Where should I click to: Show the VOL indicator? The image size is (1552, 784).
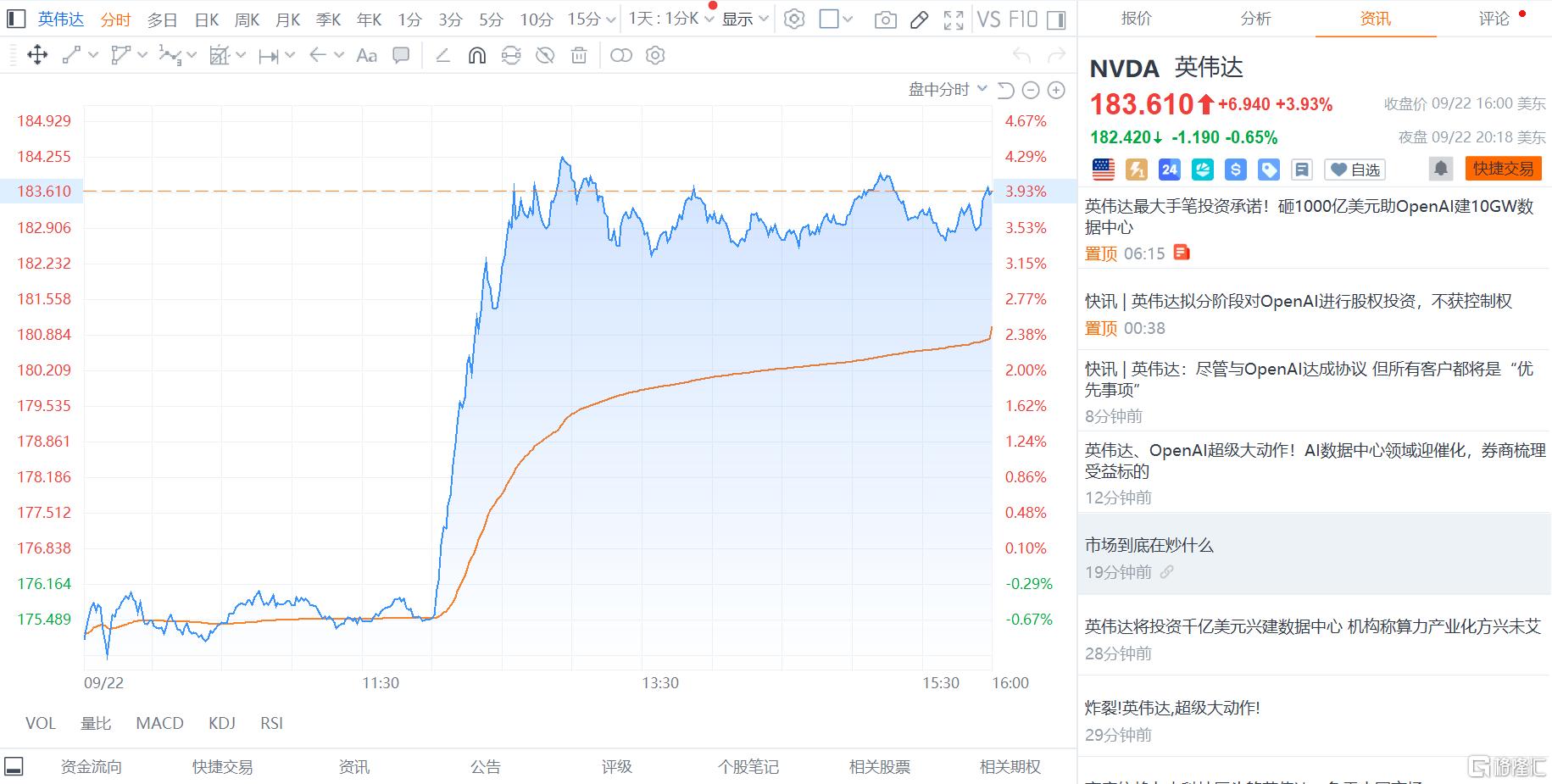pyautogui.click(x=41, y=723)
